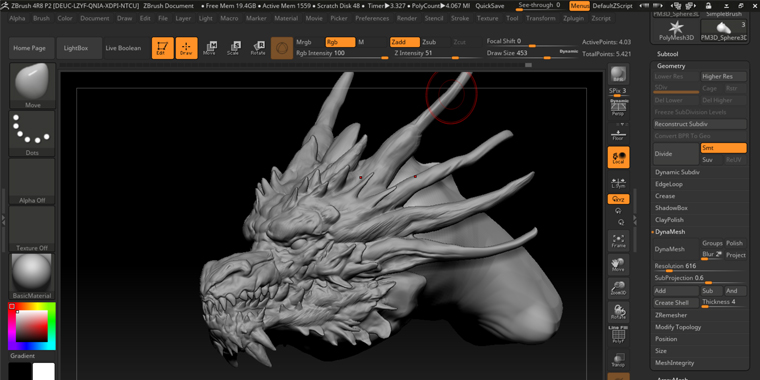Expand the Subtool palette section
The image size is (760, 380).
click(667, 54)
